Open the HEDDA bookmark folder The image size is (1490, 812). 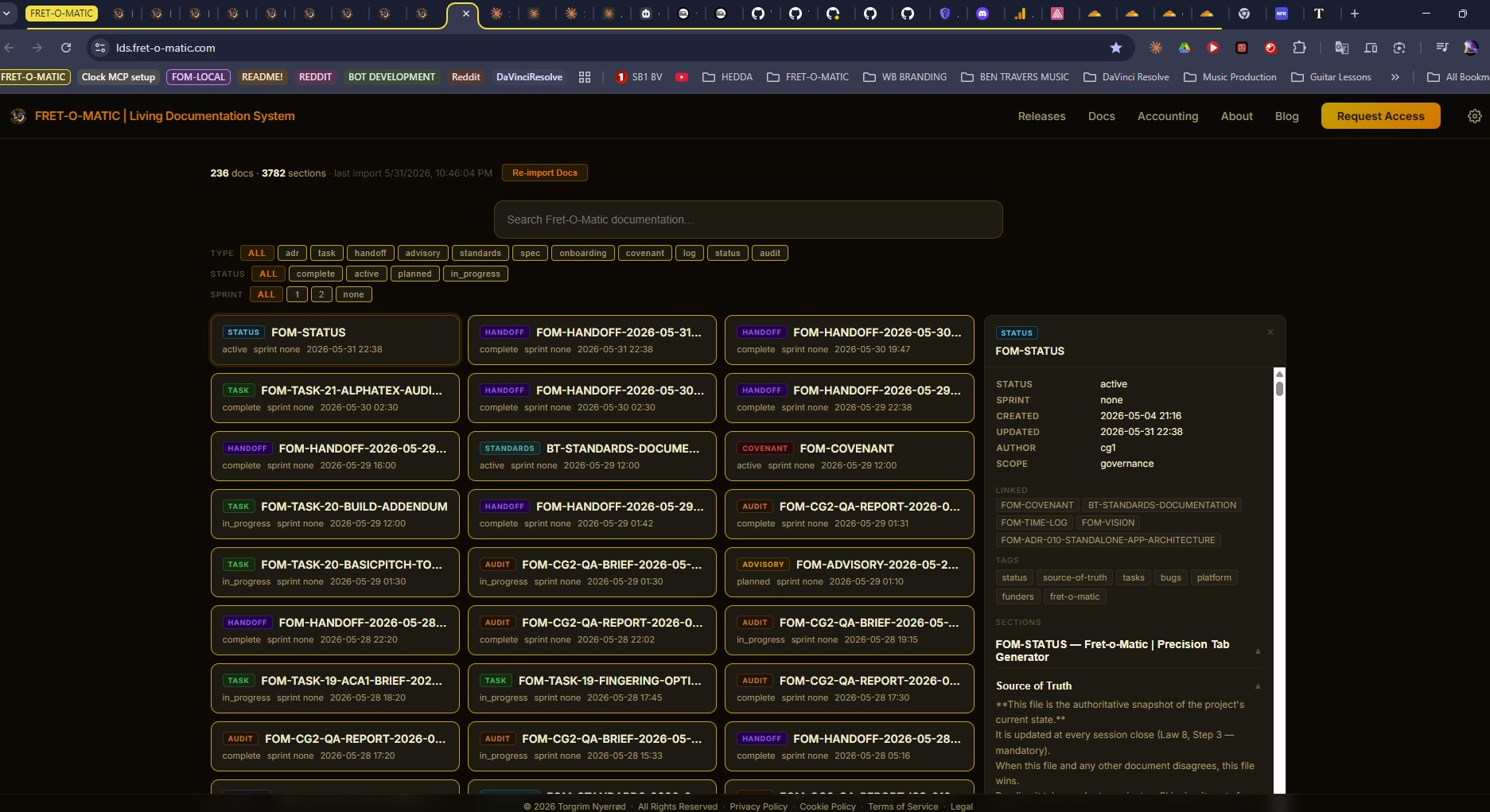727,77
